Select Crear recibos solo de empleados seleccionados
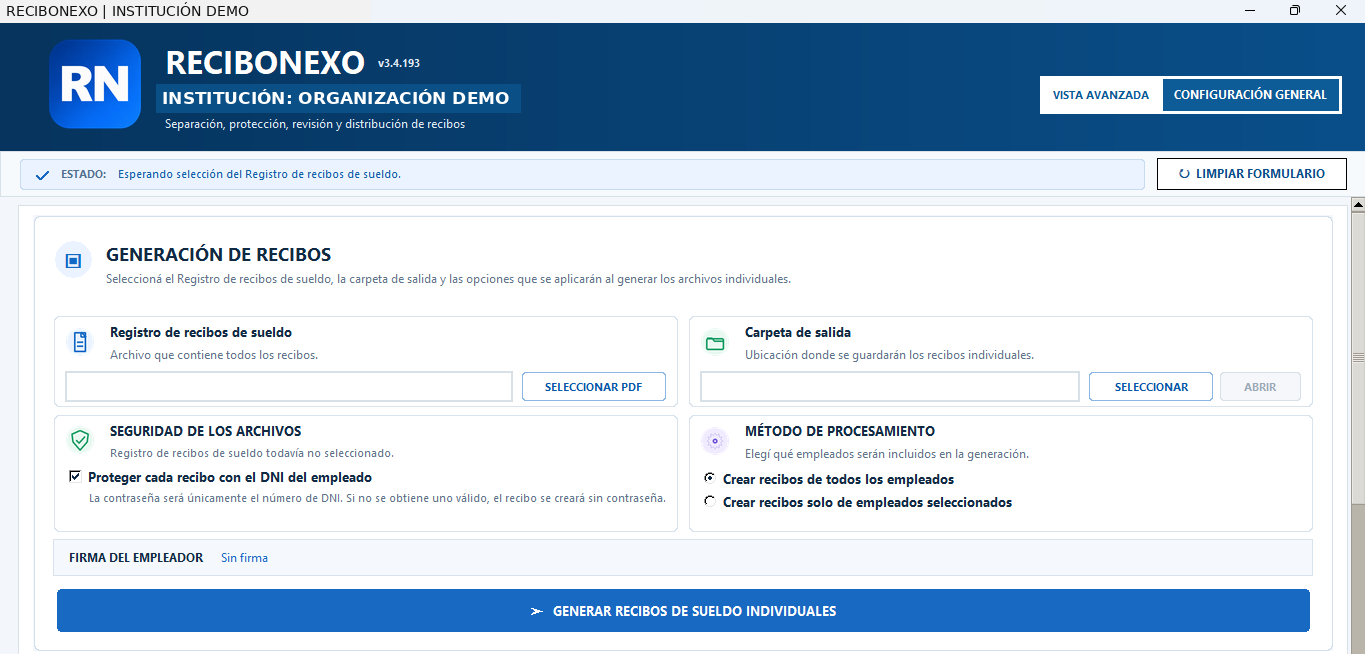Image resolution: width=1365 pixels, height=654 pixels. click(710, 502)
